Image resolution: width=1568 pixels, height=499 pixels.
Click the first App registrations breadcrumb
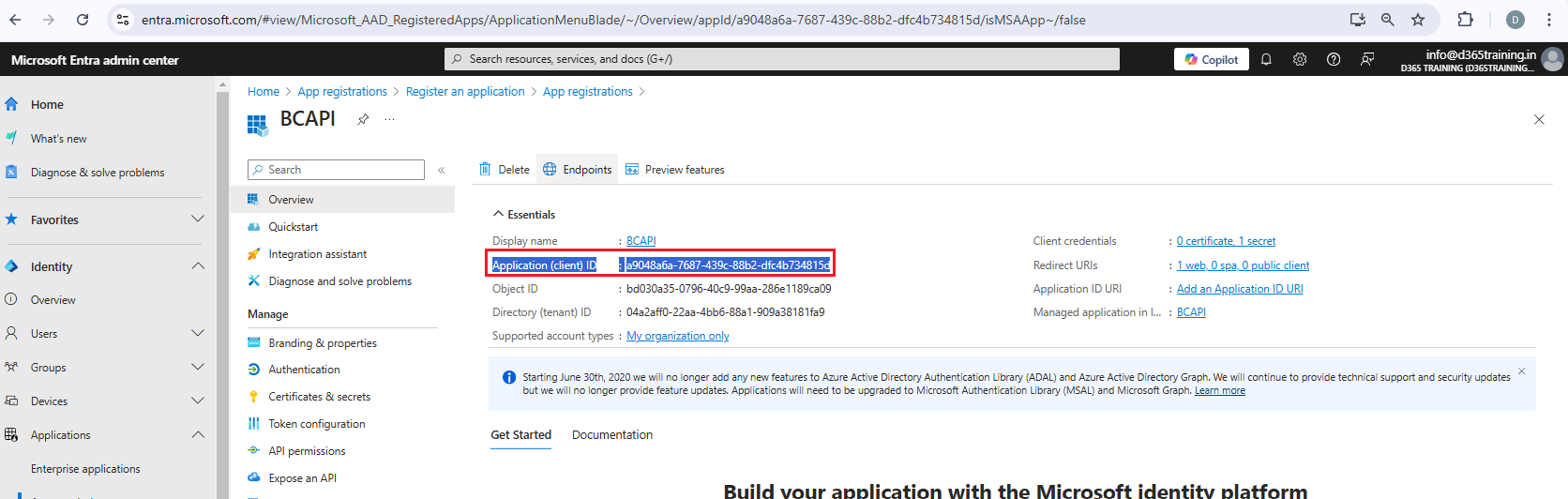point(342,92)
